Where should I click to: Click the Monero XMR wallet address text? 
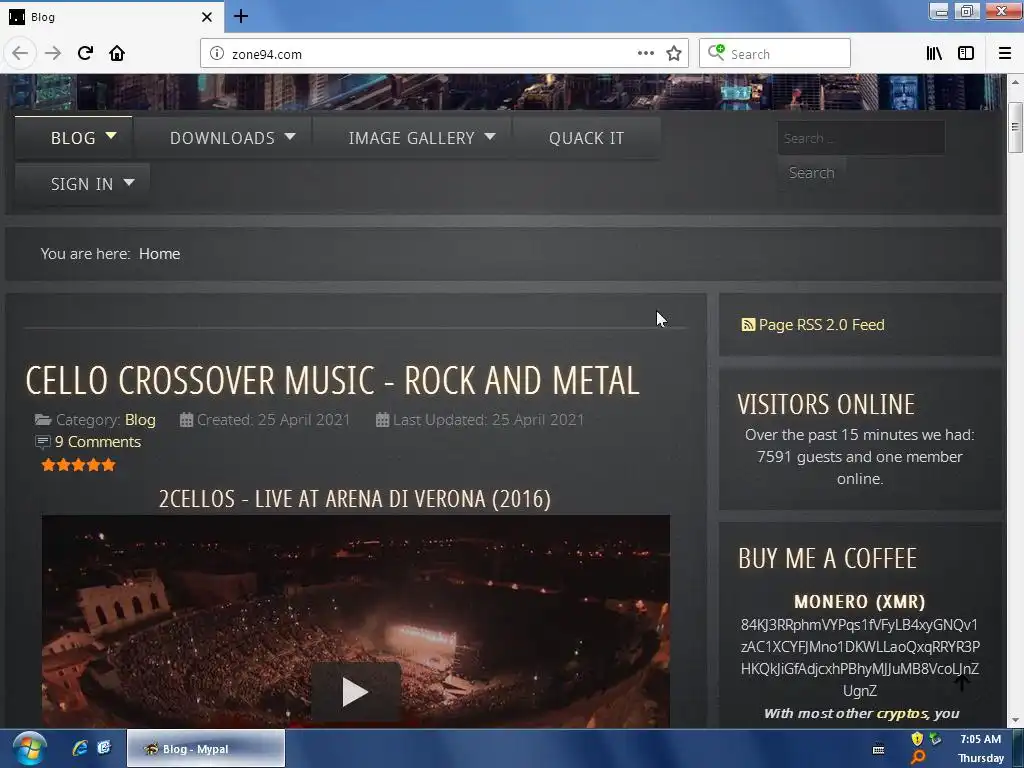pyautogui.click(x=859, y=657)
